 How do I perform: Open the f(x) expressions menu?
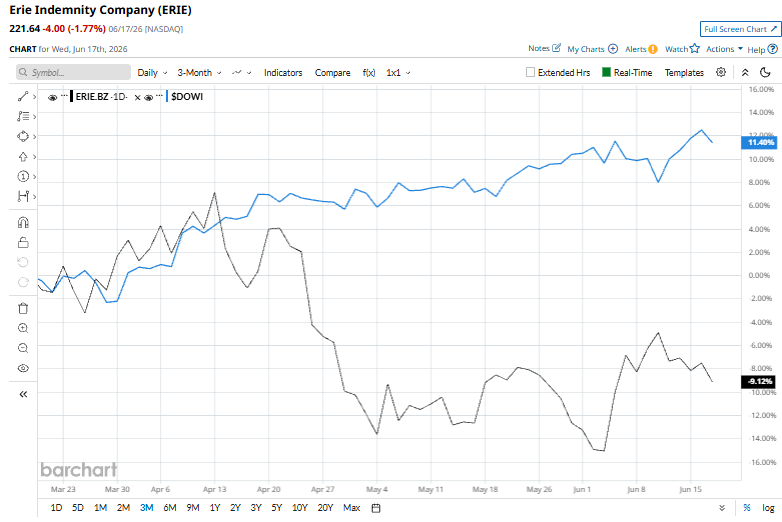click(369, 73)
